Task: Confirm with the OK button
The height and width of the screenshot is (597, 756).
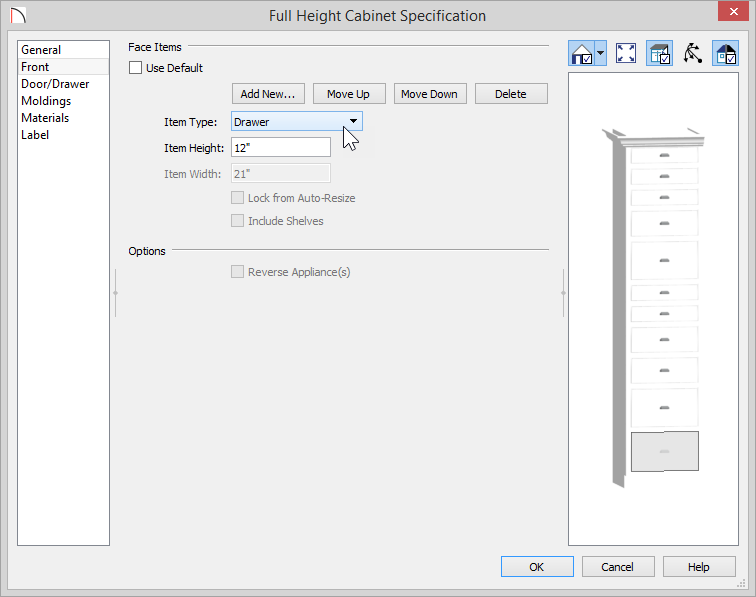Action: point(537,567)
